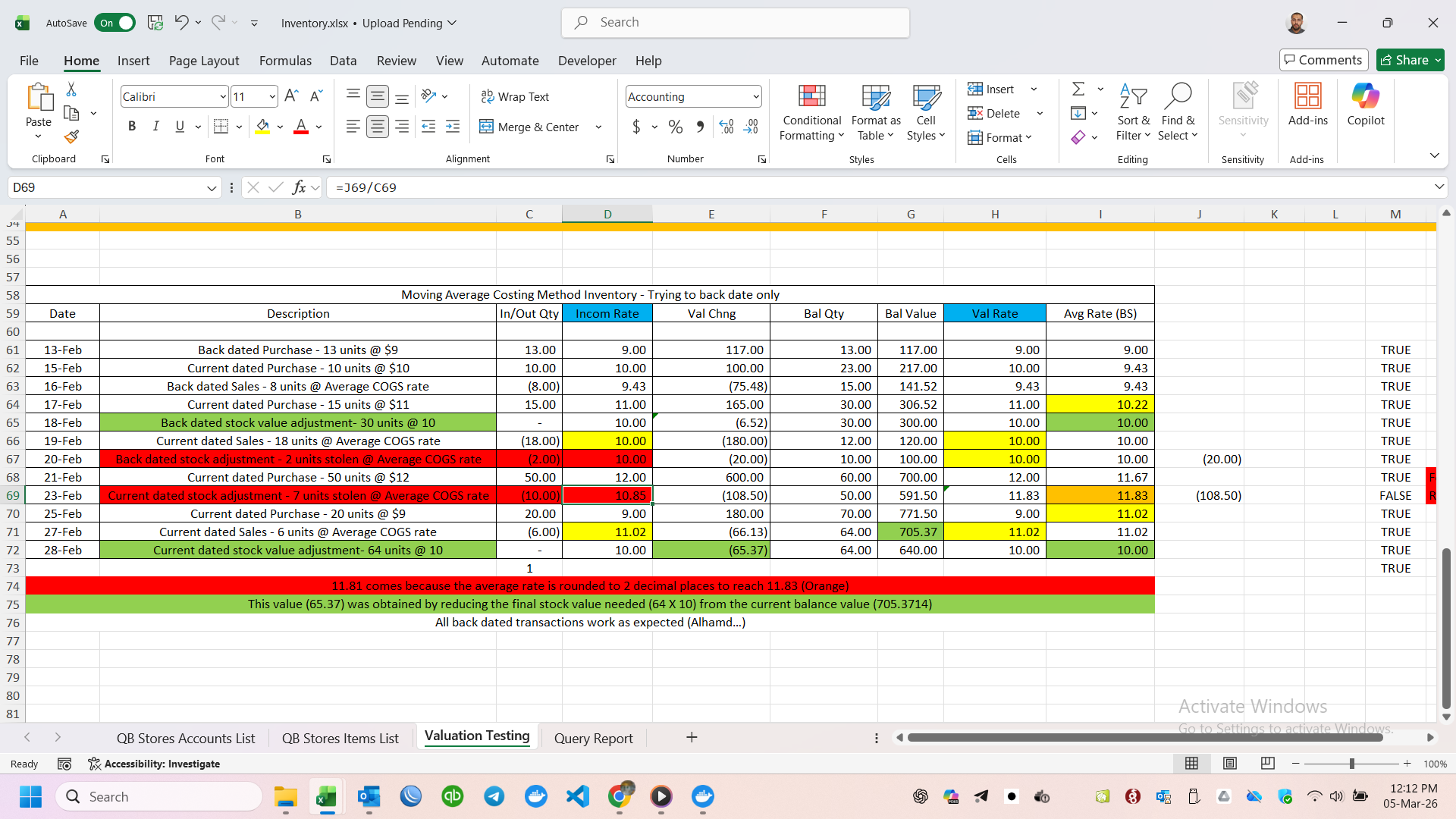
Task: Turn off the AutoSave toggle
Action: pyautogui.click(x=115, y=23)
